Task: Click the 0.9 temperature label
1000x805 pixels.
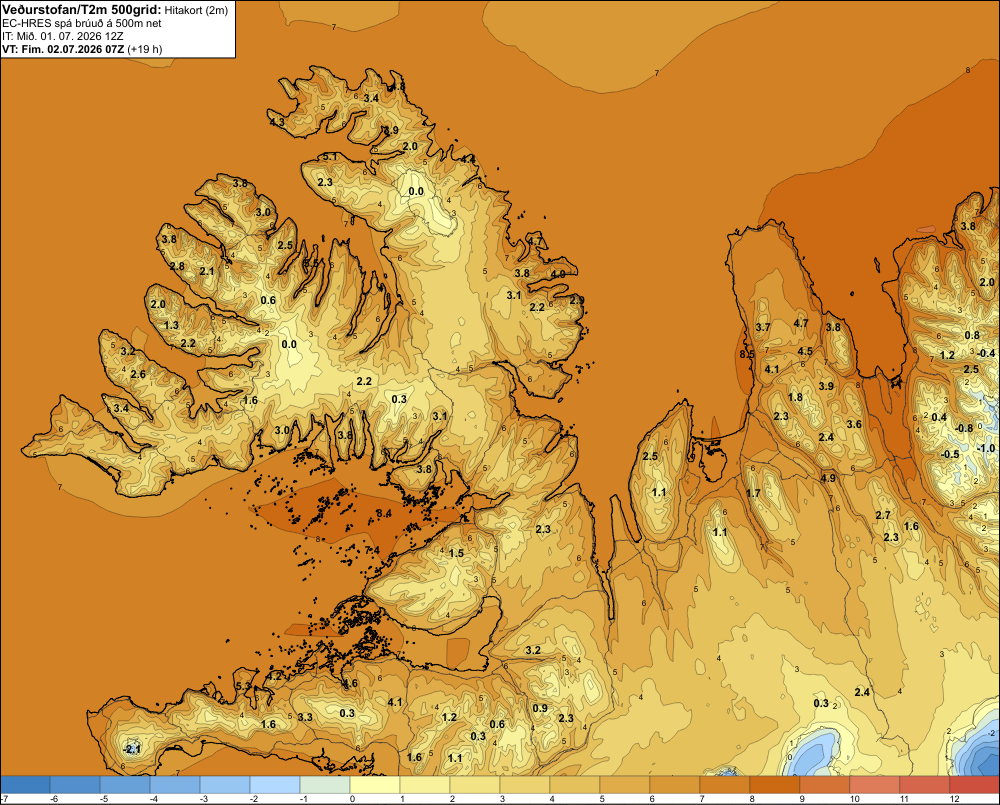Action: pos(540,708)
